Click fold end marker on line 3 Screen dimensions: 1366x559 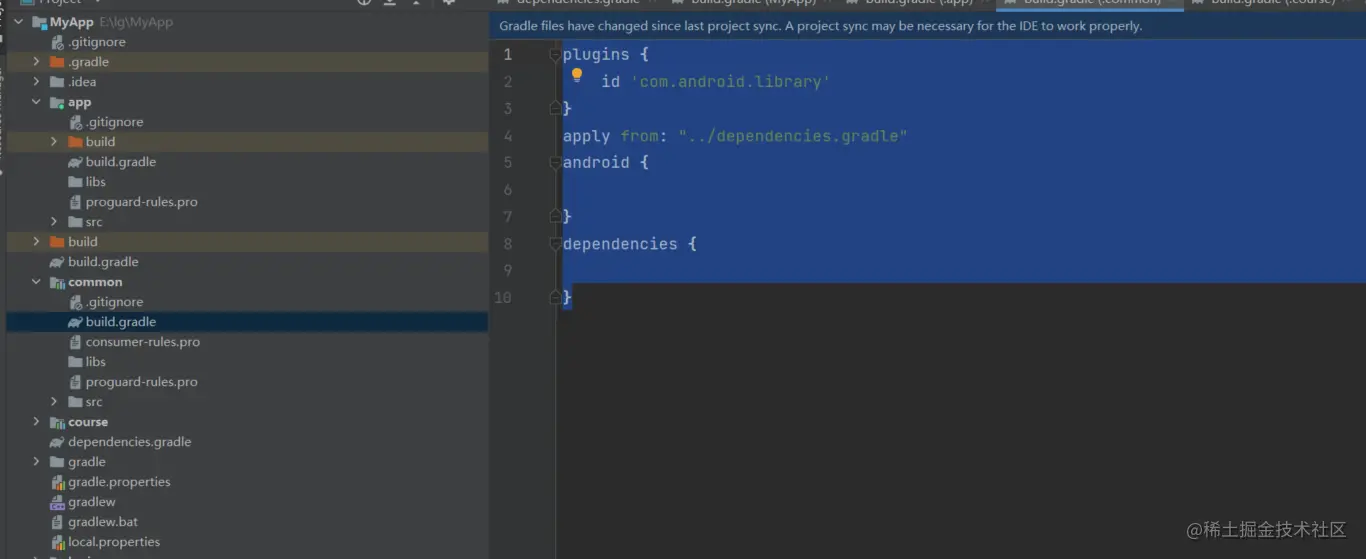click(x=555, y=108)
